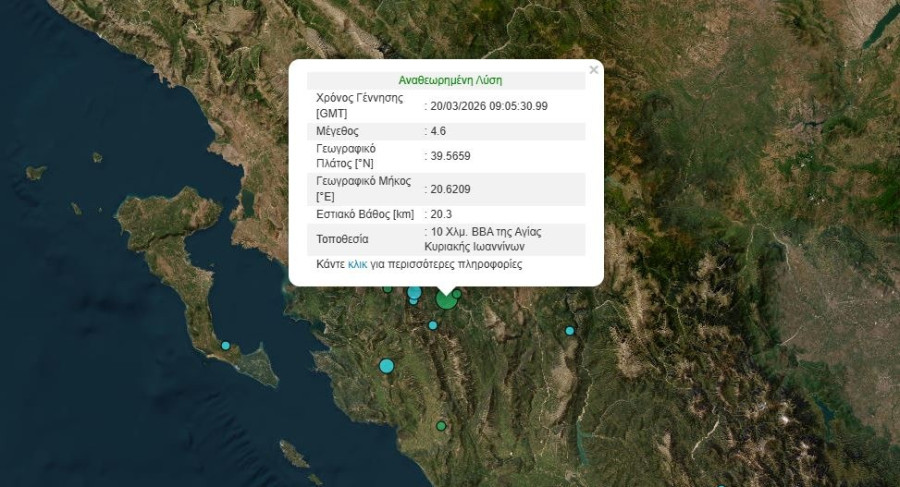This screenshot has height=487, width=900.
Task: Click the focal depth value 20.3
Action: pyautogui.click(x=441, y=214)
